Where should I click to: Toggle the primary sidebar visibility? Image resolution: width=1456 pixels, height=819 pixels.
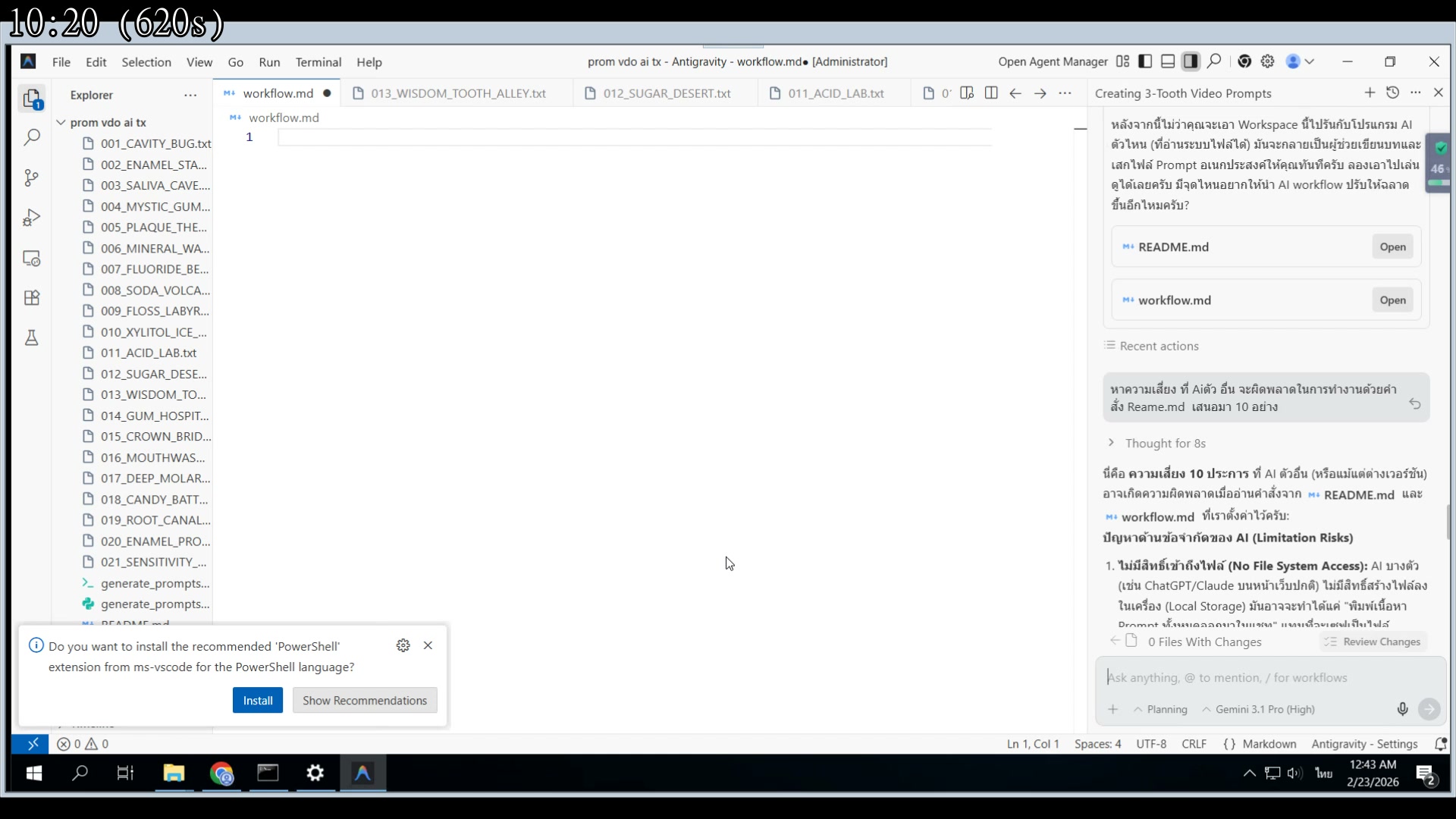tap(1145, 61)
